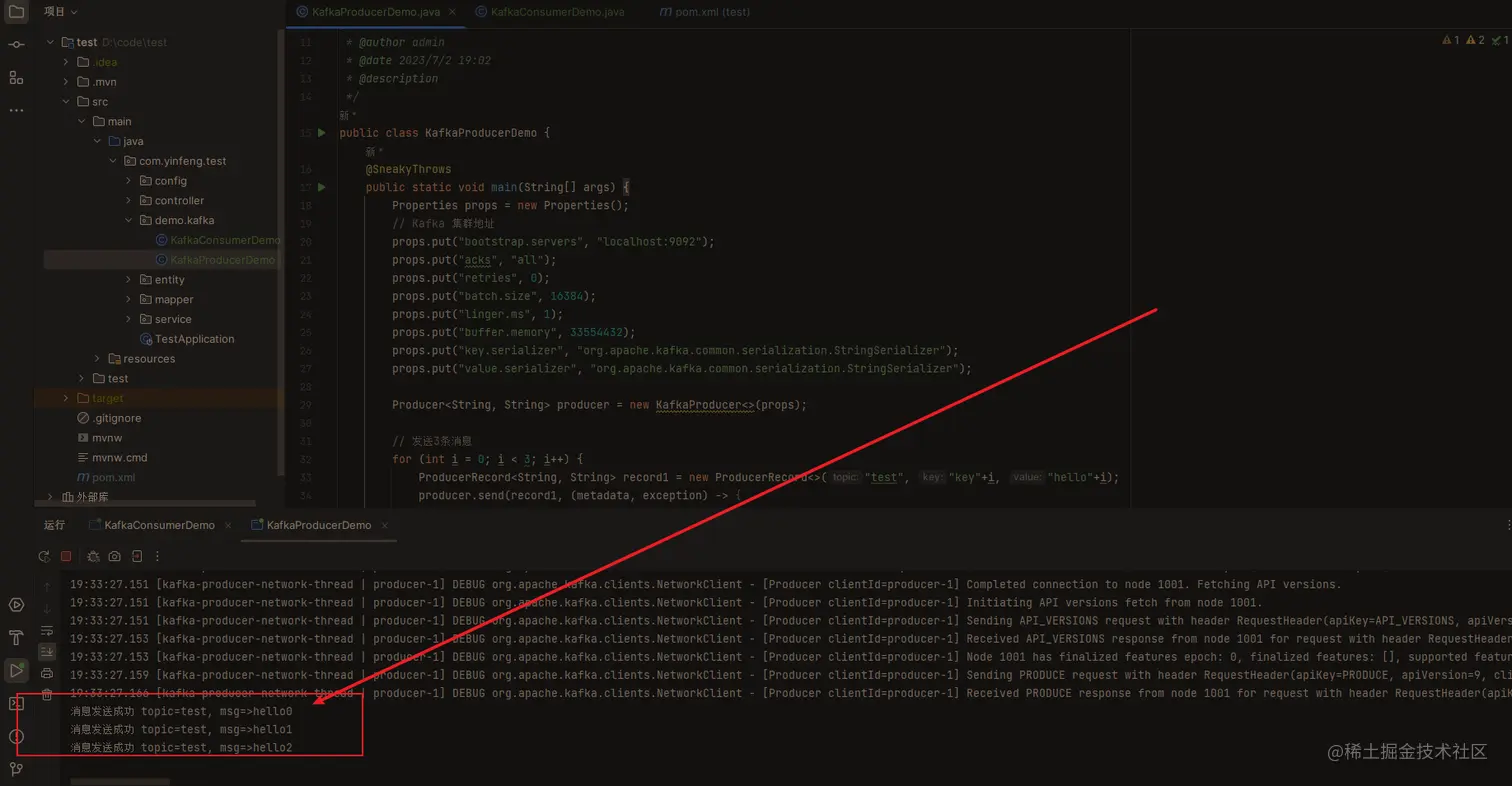Collapse the com.yinfeng.test package
This screenshot has height=786, width=1512.
113,161
